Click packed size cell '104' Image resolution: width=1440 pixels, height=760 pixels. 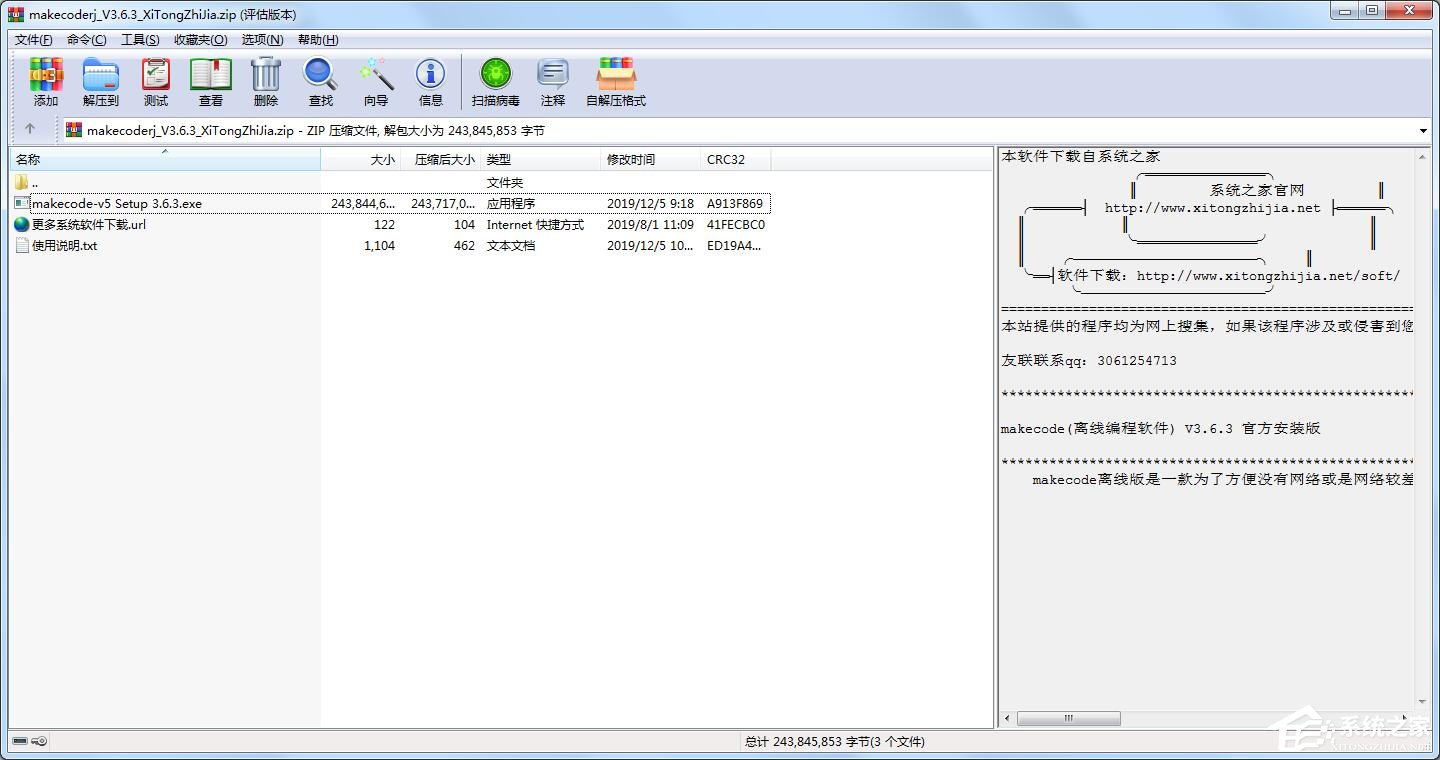coord(464,224)
